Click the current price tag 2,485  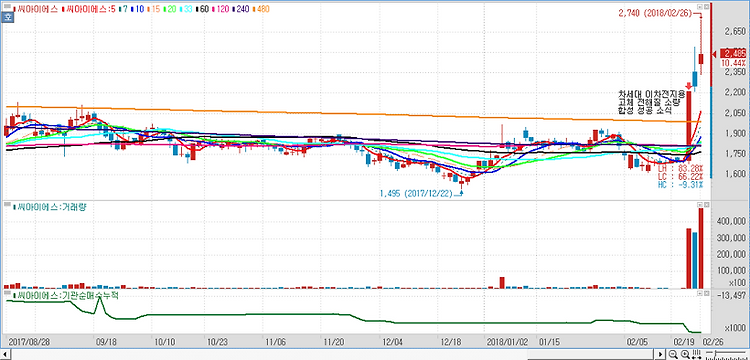[732, 53]
